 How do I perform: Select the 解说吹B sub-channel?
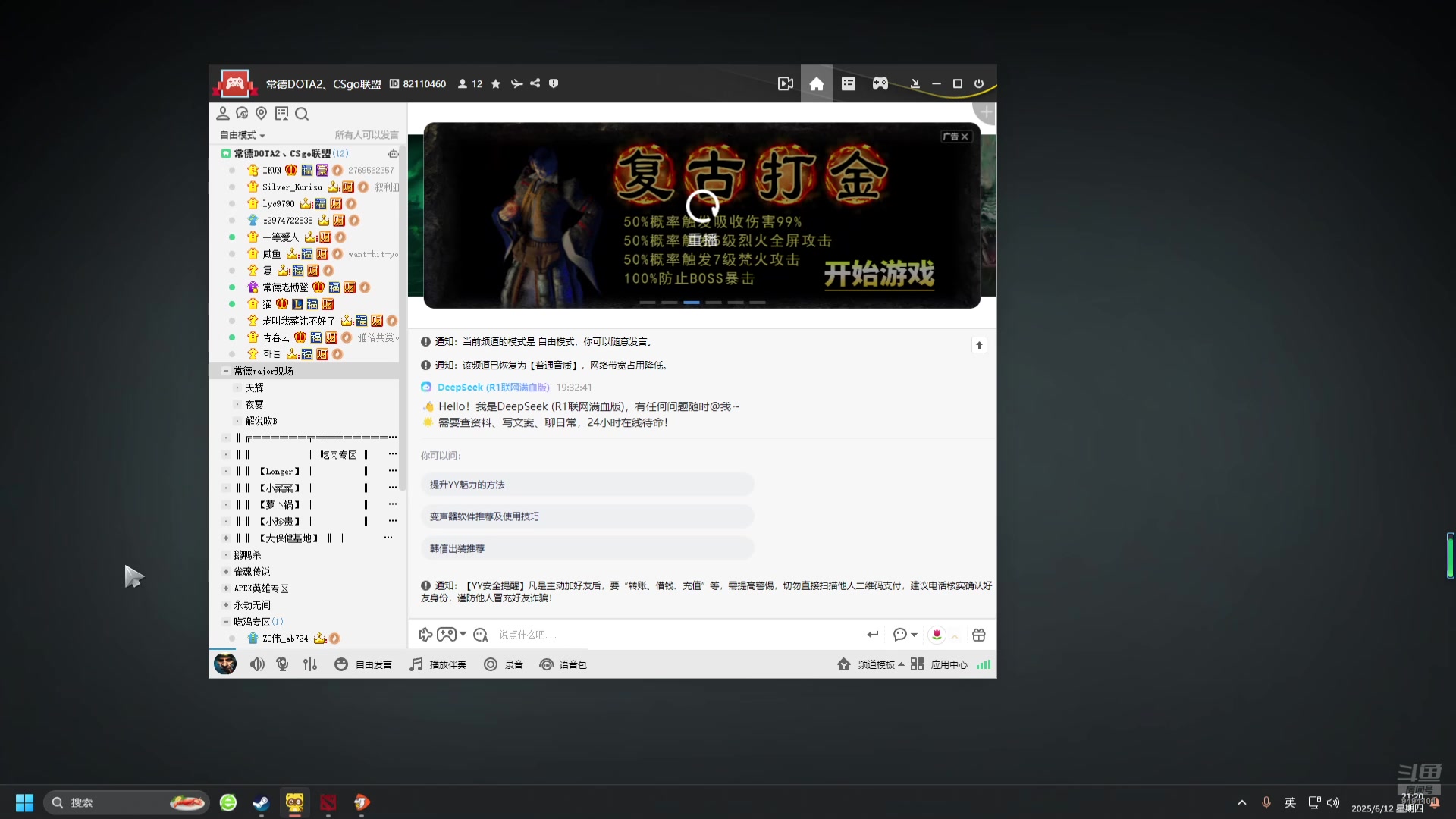(261, 421)
